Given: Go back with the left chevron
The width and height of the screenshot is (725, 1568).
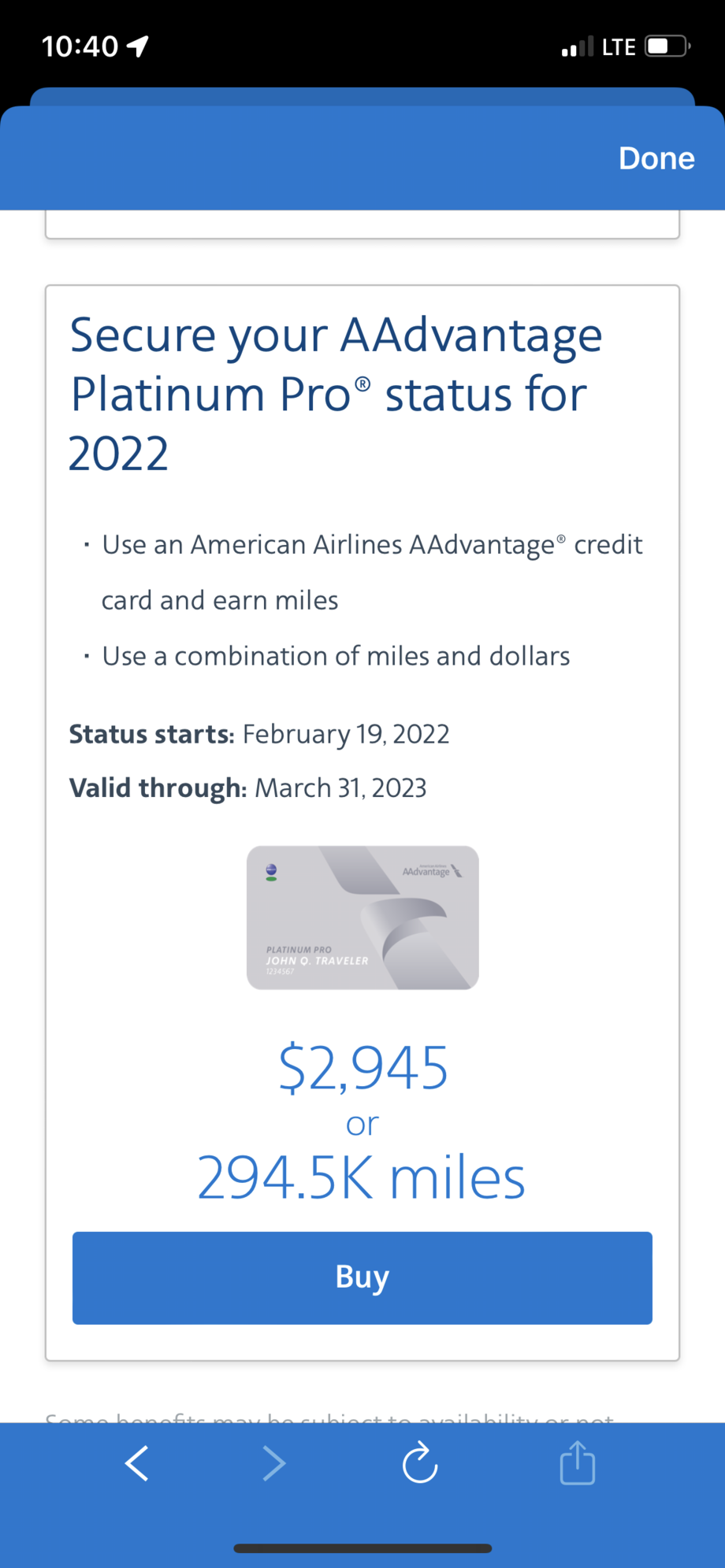Looking at the screenshot, I should point(137,1464).
